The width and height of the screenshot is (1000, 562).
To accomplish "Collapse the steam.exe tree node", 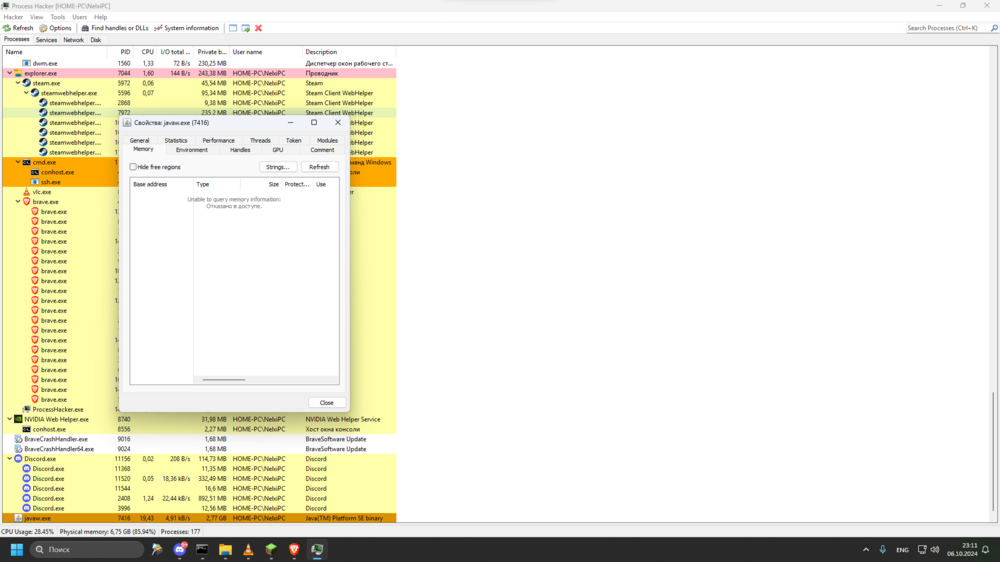I will coord(18,83).
